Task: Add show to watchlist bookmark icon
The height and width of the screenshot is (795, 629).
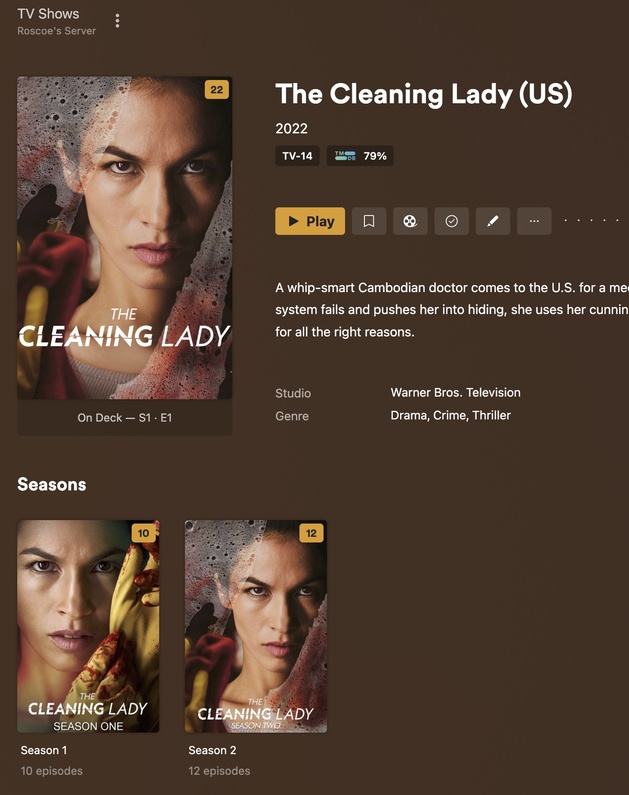Action: coord(369,221)
